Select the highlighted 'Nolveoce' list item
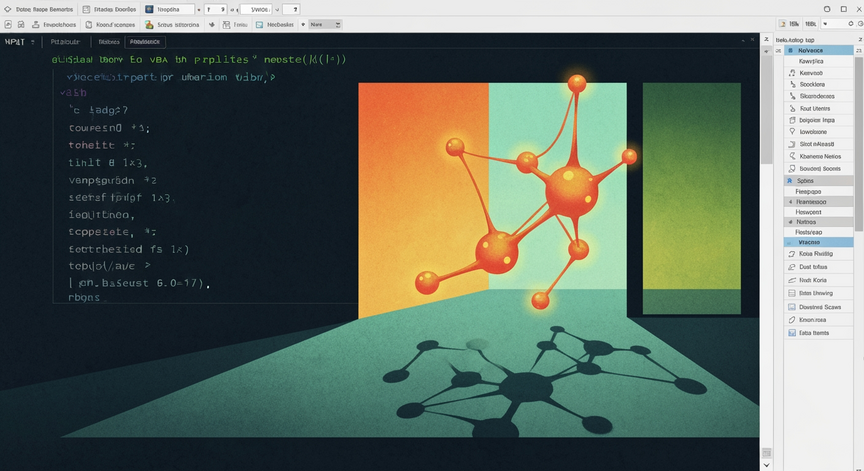The height and width of the screenshot is (471, 864). 818,50
